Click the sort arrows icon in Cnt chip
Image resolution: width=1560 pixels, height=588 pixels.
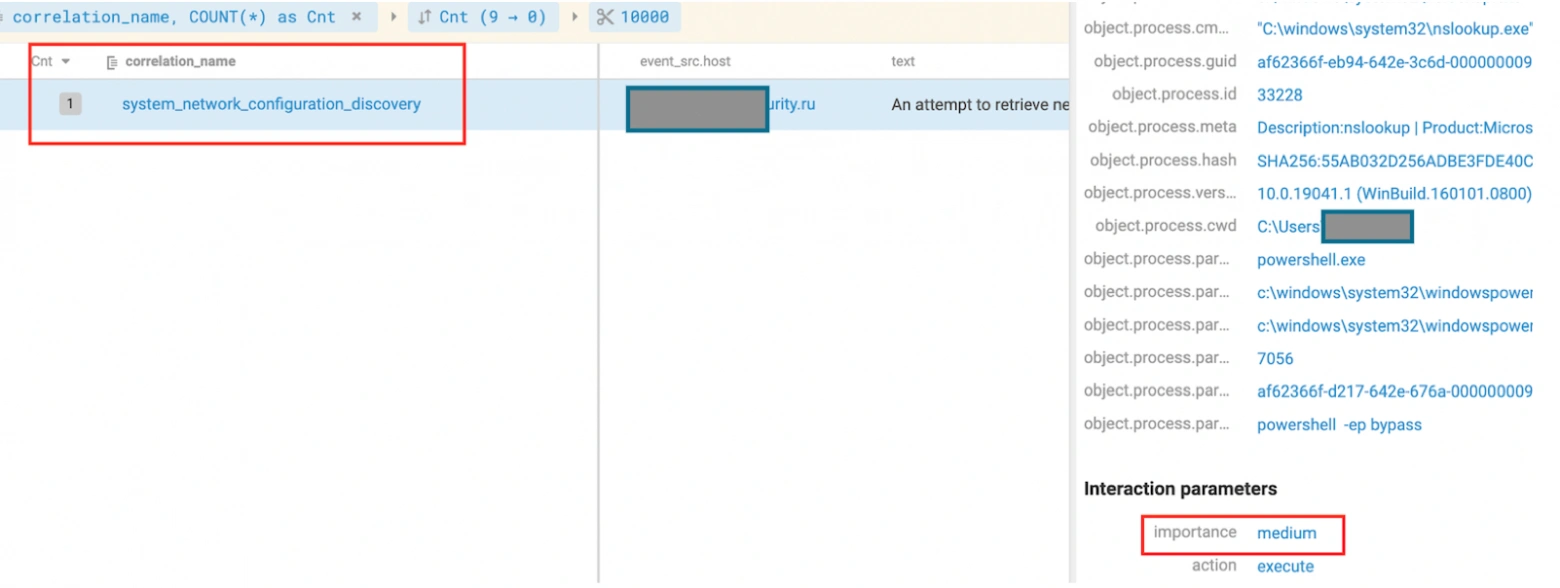(x=424, y=17)
